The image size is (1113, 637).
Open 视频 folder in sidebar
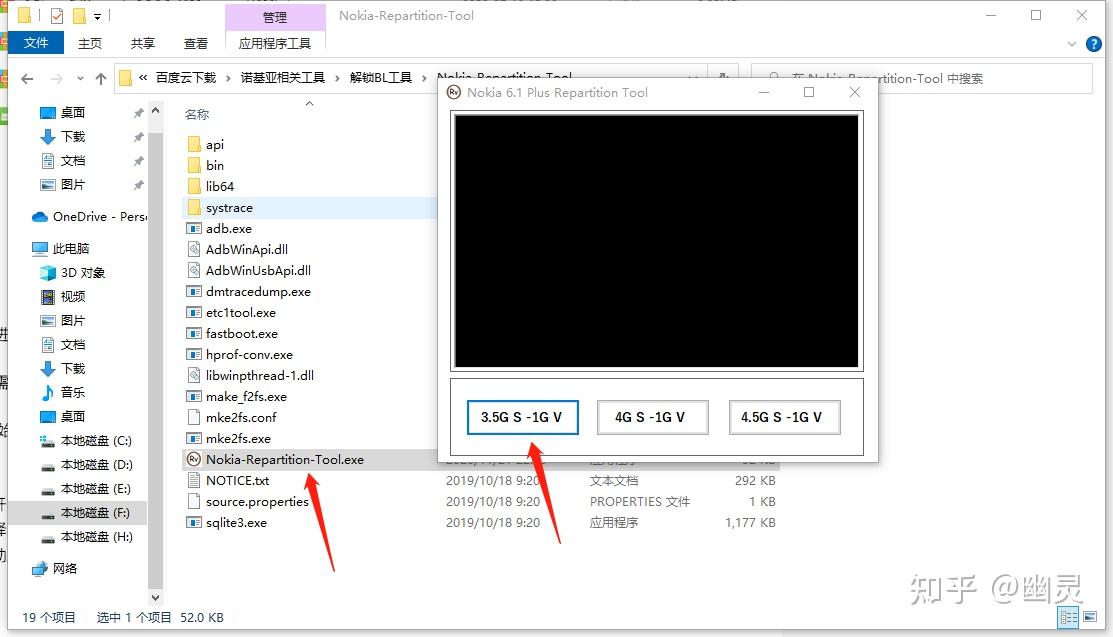click(63, 297)
